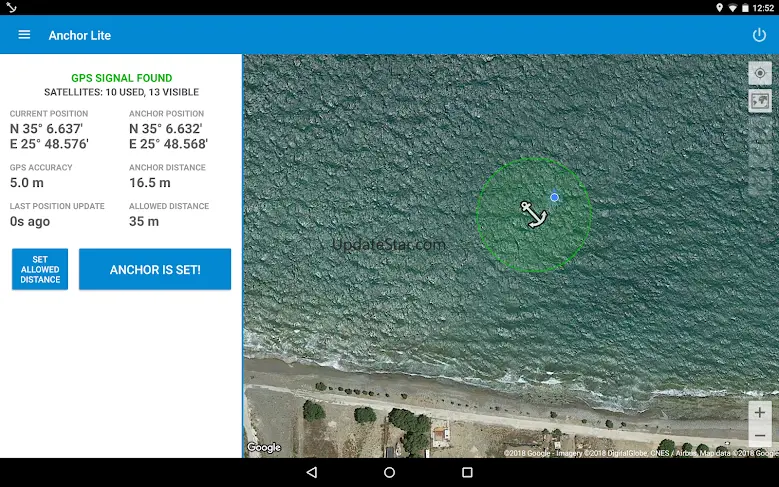The width and height of the screenshot is (779, 487).
Task: Center map on my location
Action: [x=760, y=74]
